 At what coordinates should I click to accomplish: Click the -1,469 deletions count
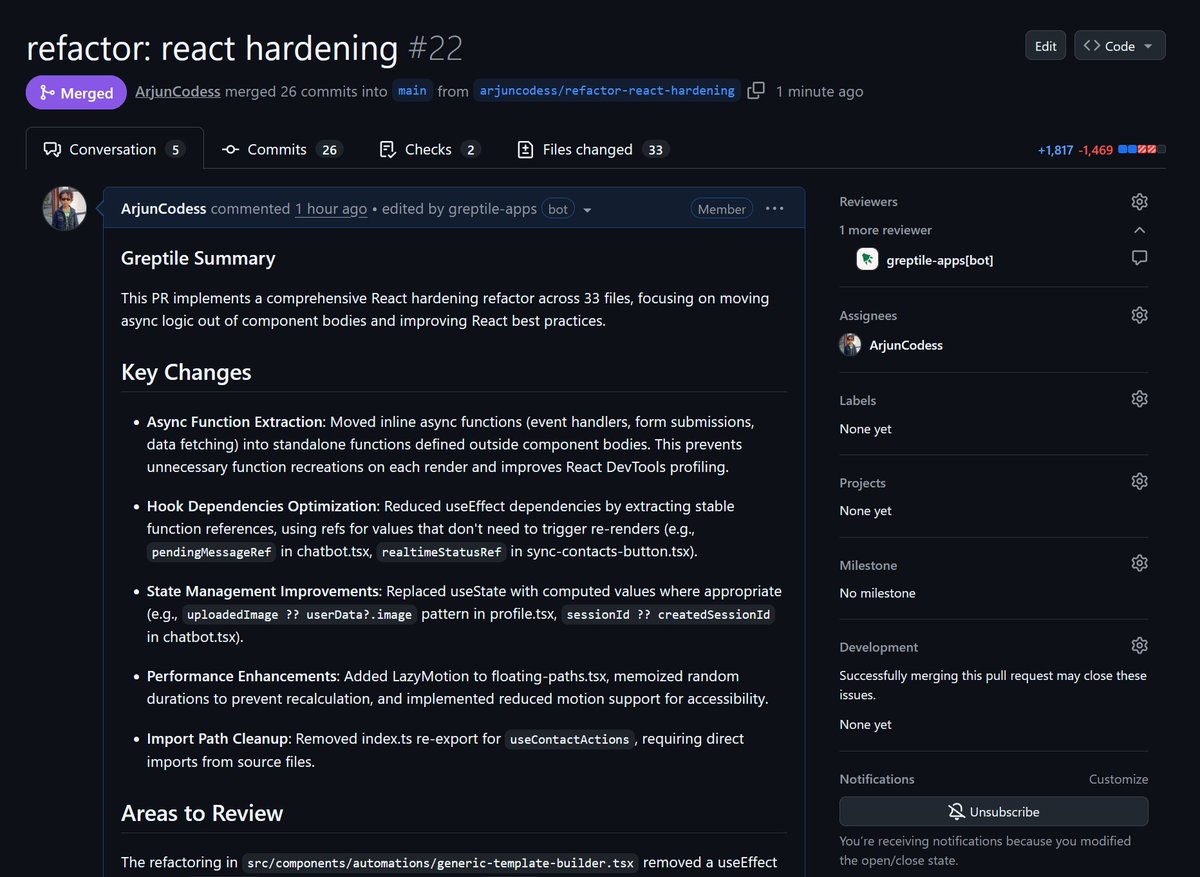tap(1096, 150)
